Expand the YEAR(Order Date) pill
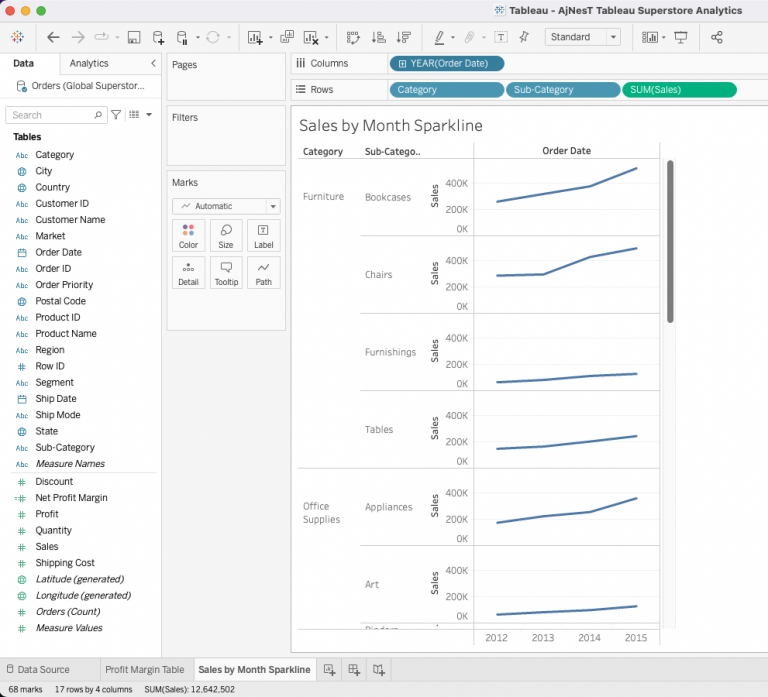Image resolution: width=768 pixels, height=697 pixels. tap(402, 63)
